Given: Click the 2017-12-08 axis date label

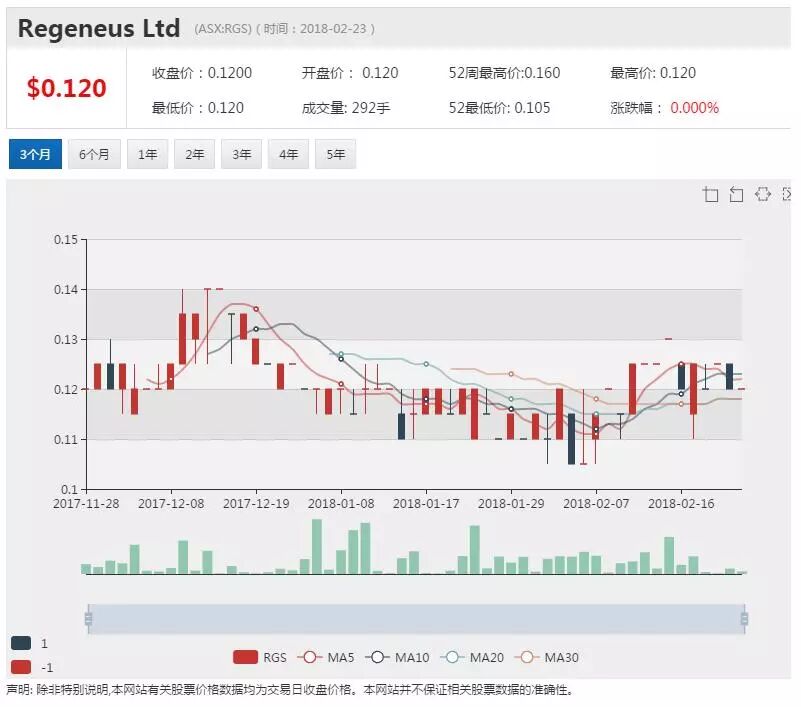Looking at the screenshot, I should pyautogui.click(x=171, y=503).
